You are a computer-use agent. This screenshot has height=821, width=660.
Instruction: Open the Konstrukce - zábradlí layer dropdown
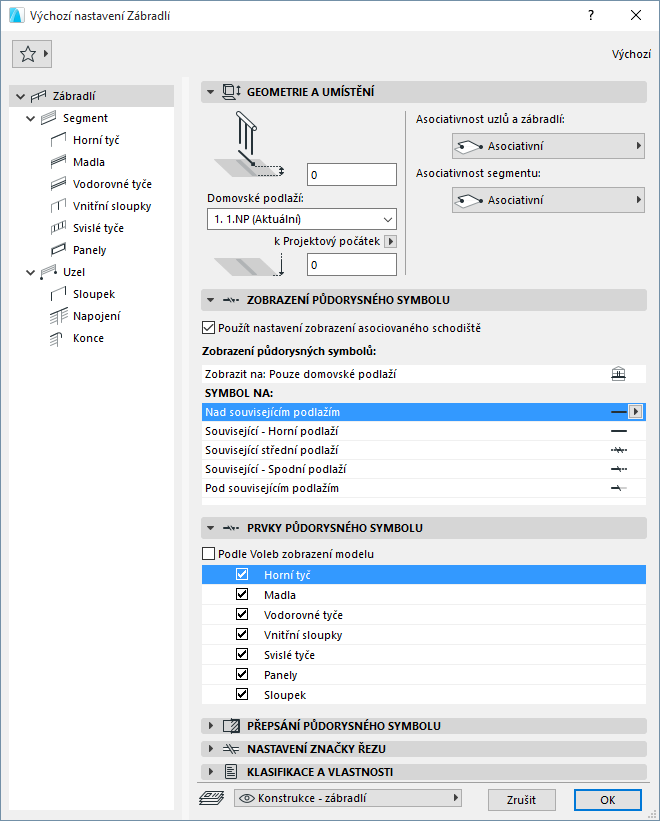tap(348, 798)
